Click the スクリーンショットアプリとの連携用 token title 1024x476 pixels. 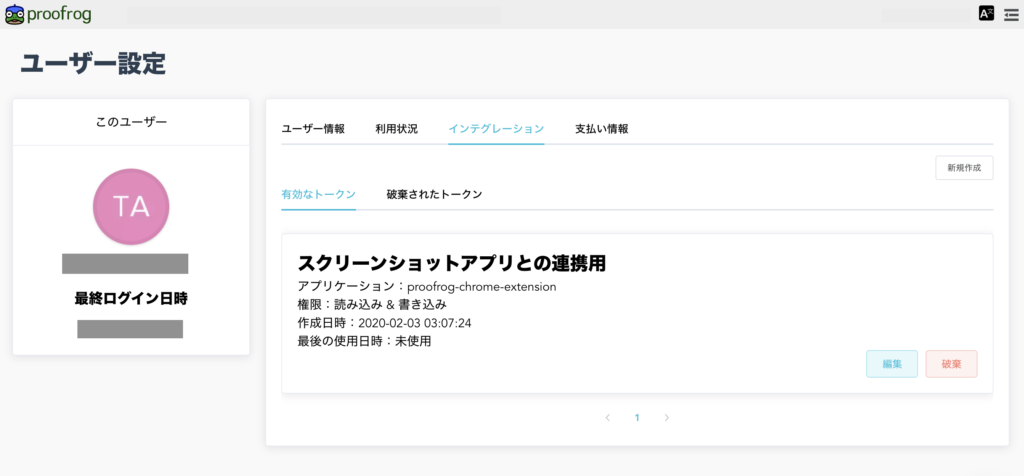pyautogui.click(x=452, y=263)
